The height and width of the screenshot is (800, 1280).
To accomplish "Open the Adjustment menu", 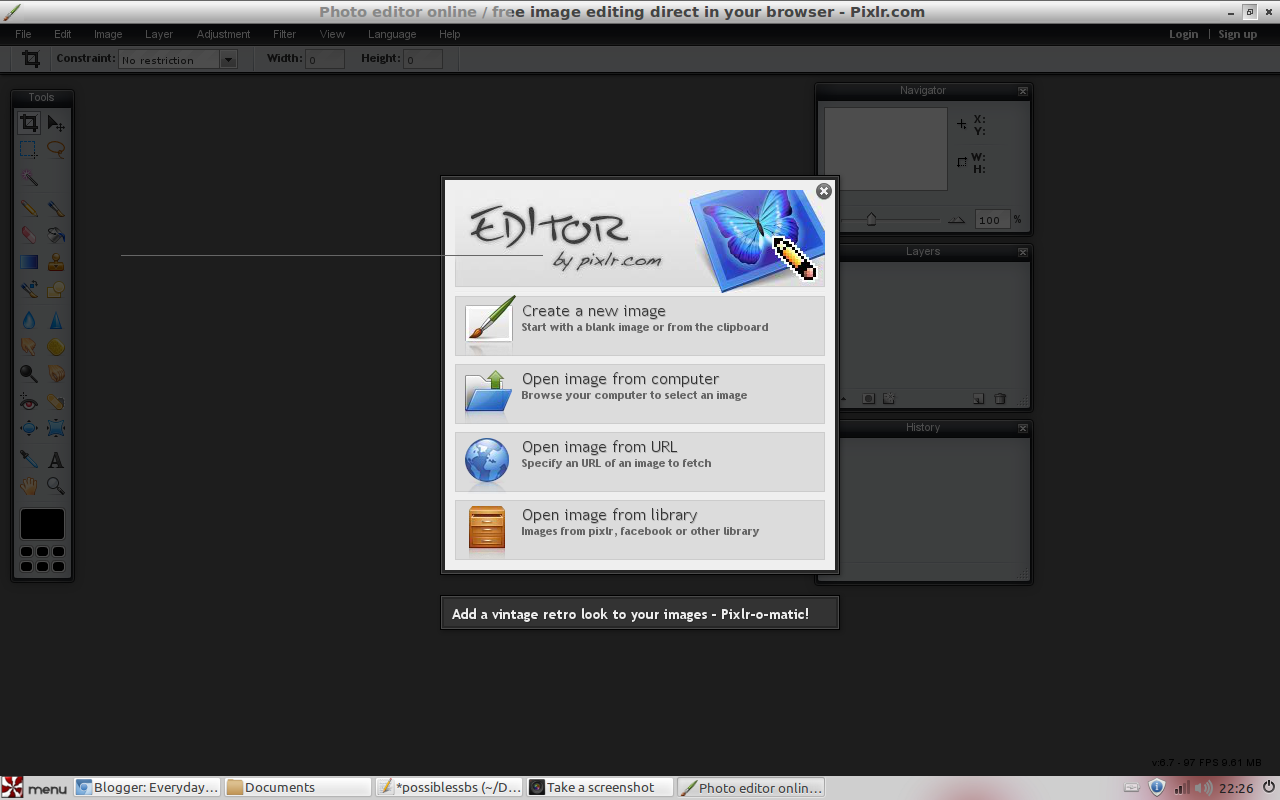I will point(223,34).
